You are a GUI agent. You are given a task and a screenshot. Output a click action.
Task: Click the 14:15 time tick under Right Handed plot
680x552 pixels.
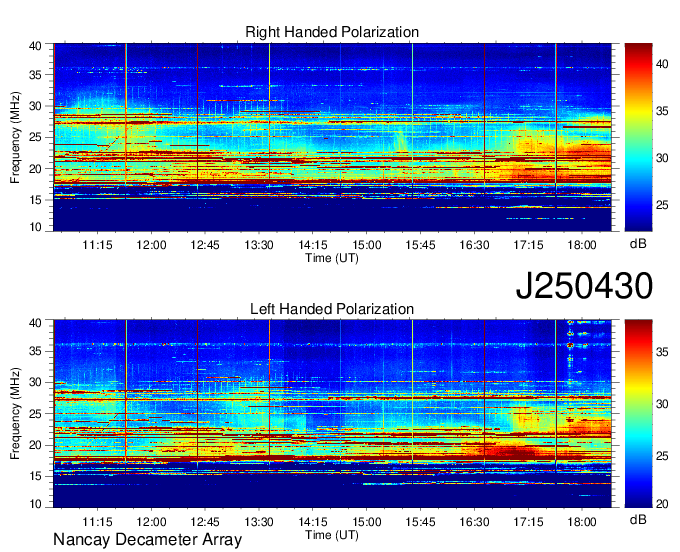(x=313, y=245)
